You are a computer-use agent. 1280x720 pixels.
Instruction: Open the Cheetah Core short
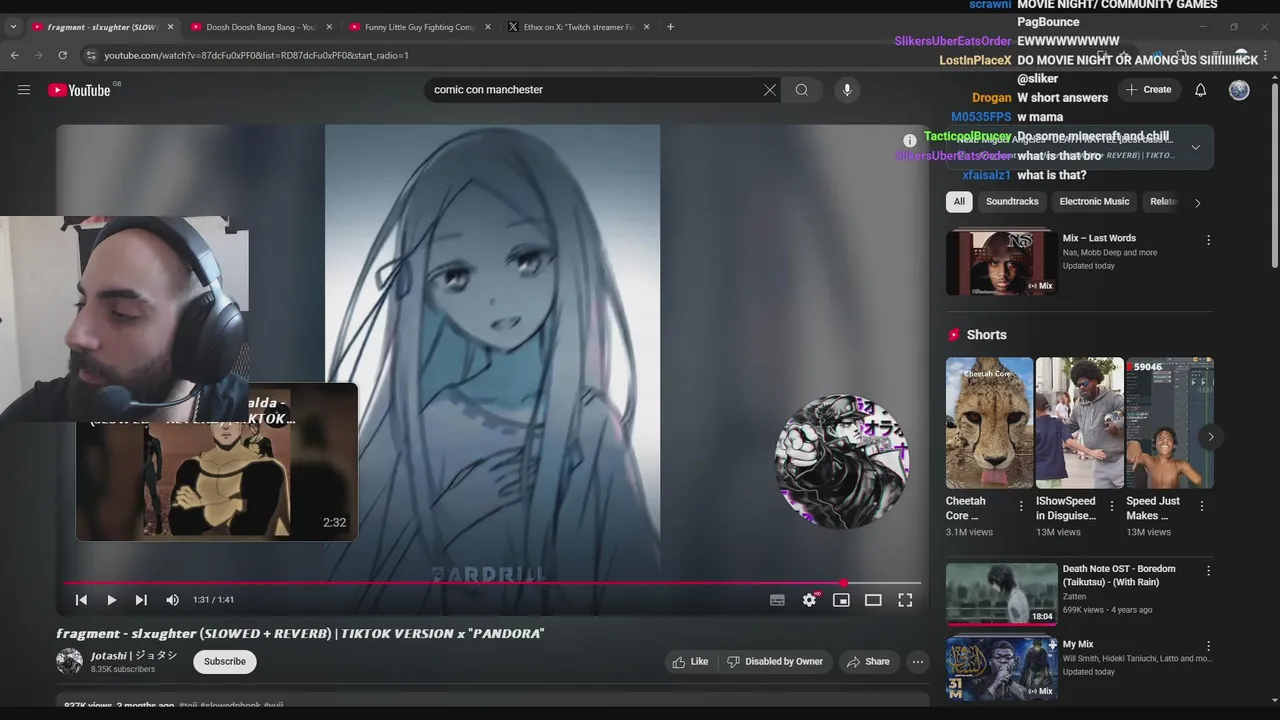tap(989, 423)
